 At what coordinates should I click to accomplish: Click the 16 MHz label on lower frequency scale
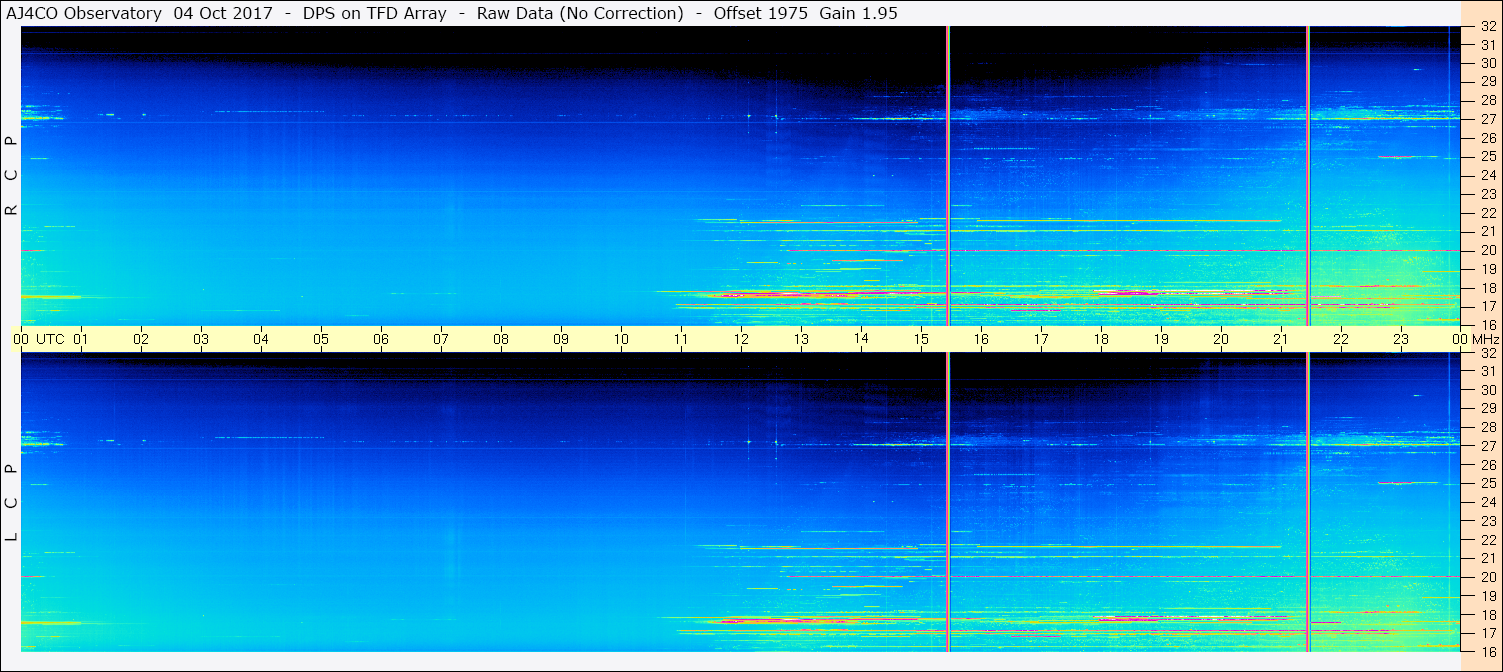point(1488,651)
